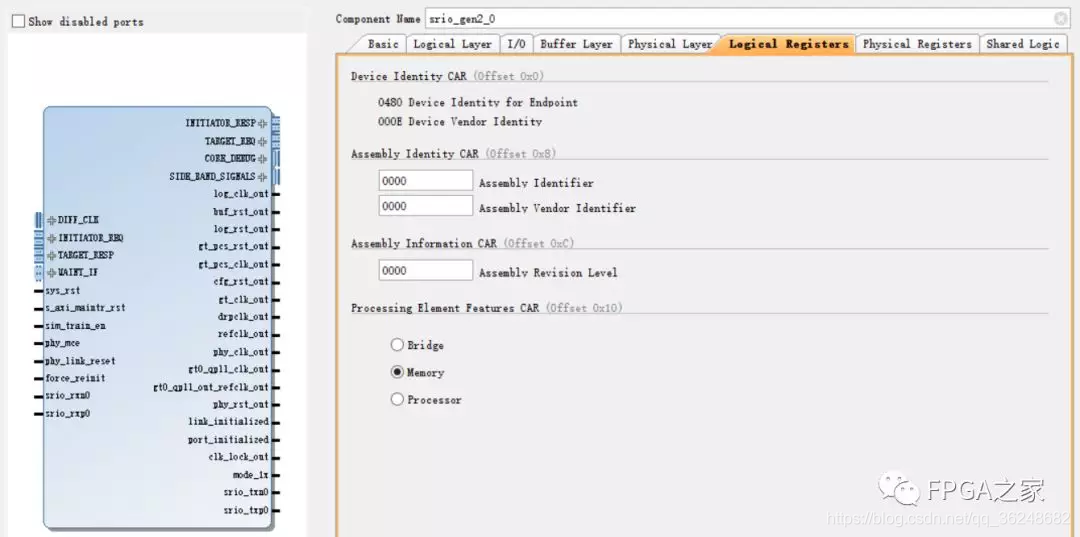Enable the Show disabled ports checkbox

click(x=18, y=21)
